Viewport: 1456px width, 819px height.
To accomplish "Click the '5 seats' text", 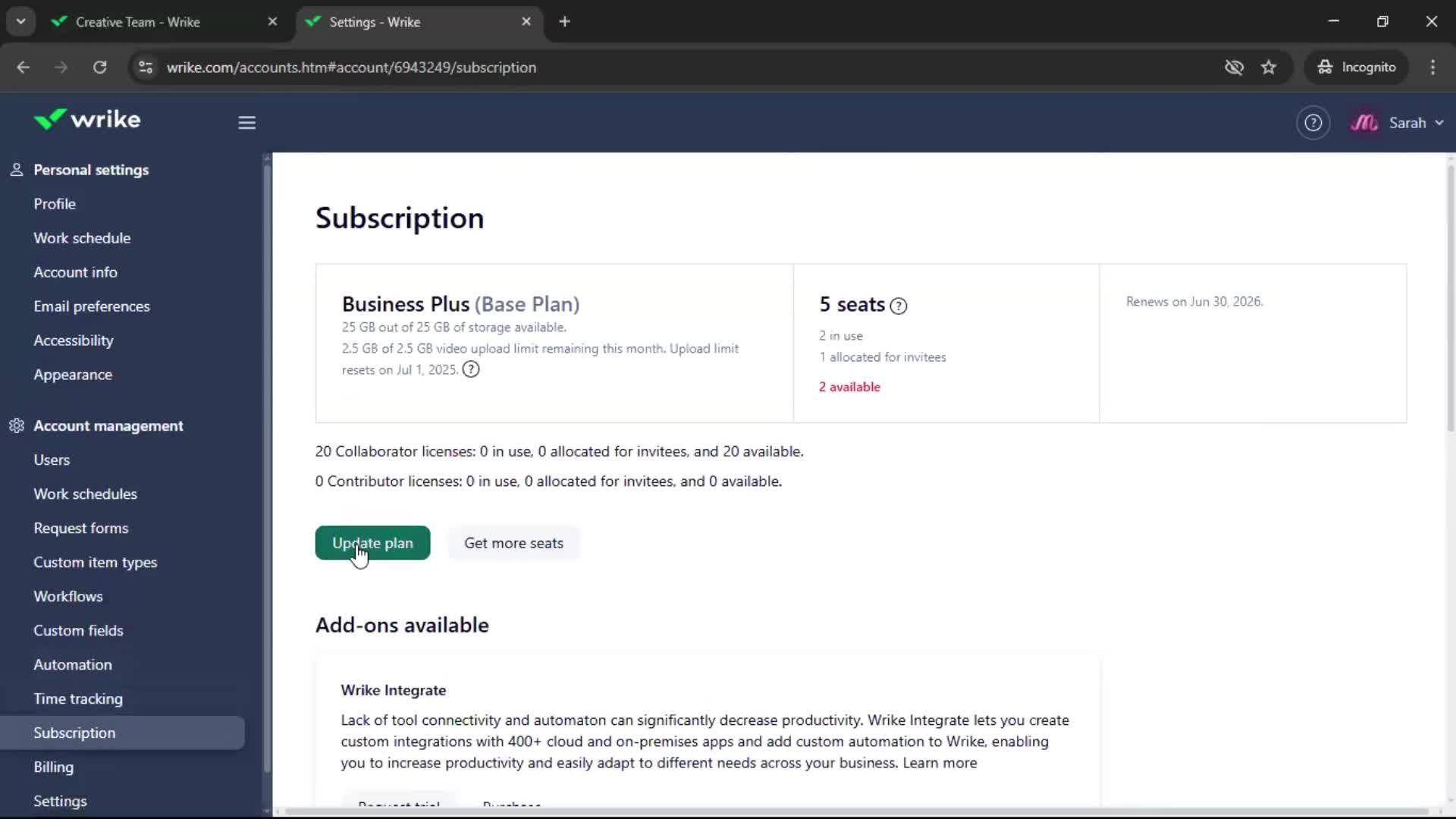I will pos(852,305).
